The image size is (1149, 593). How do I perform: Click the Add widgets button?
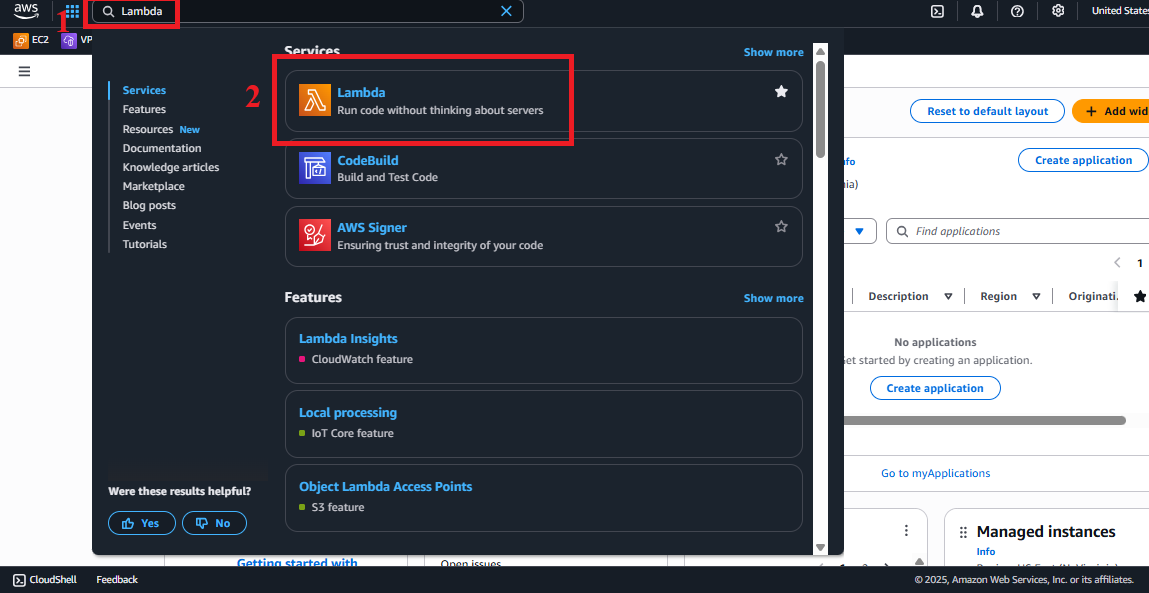tap(1112, 111)
